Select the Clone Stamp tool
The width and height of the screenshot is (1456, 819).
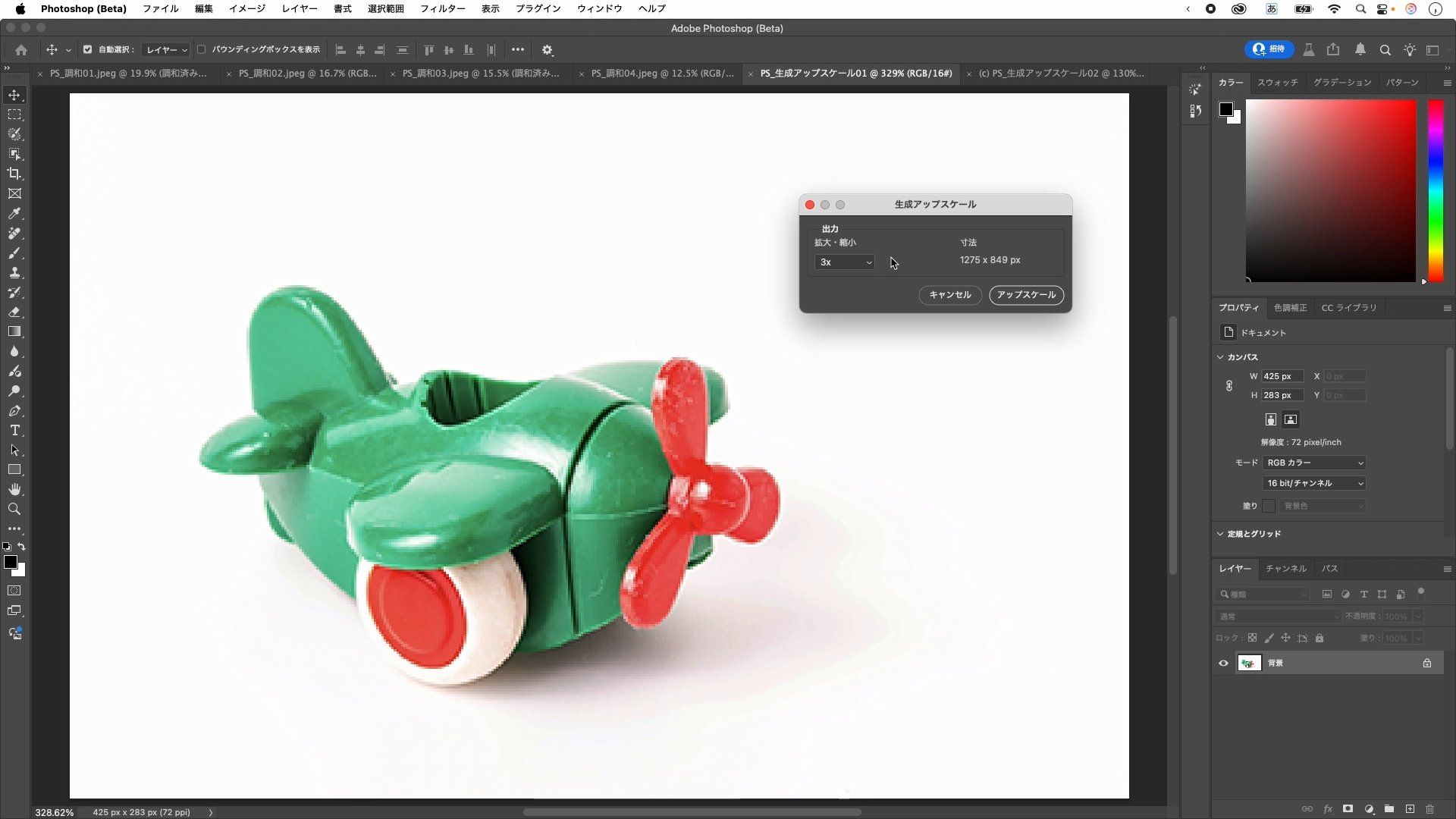[14, 273]
